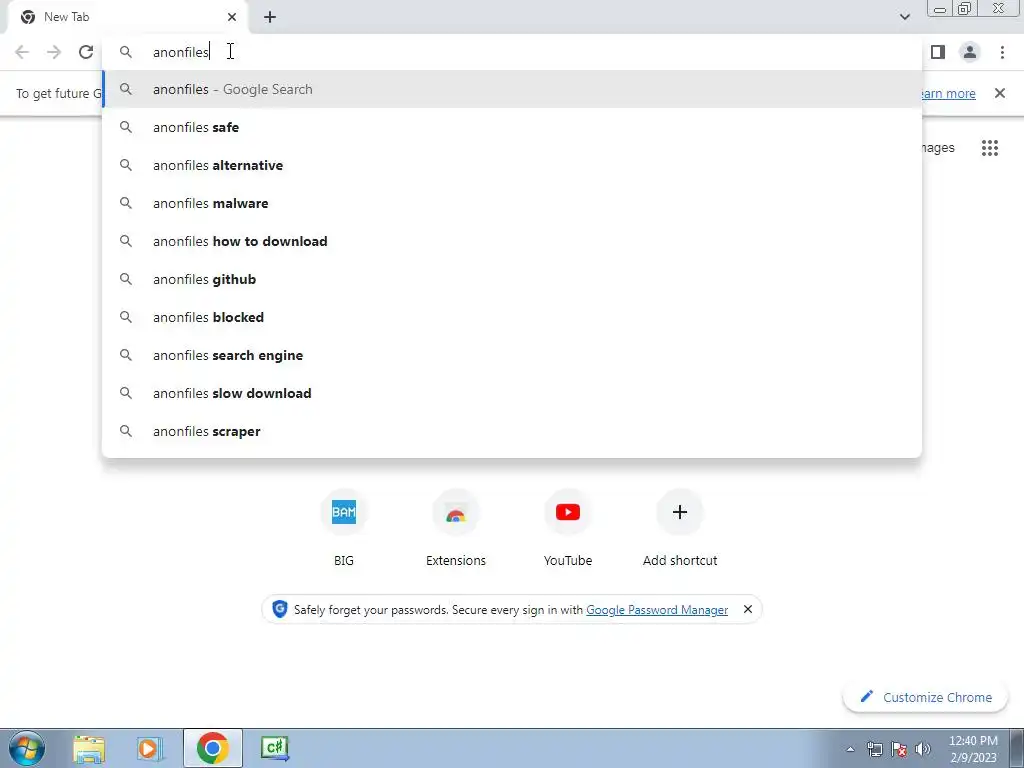The image size is (1024, 768).
Task: Open the Action Center flag icon
Action: tap(899, 749)
